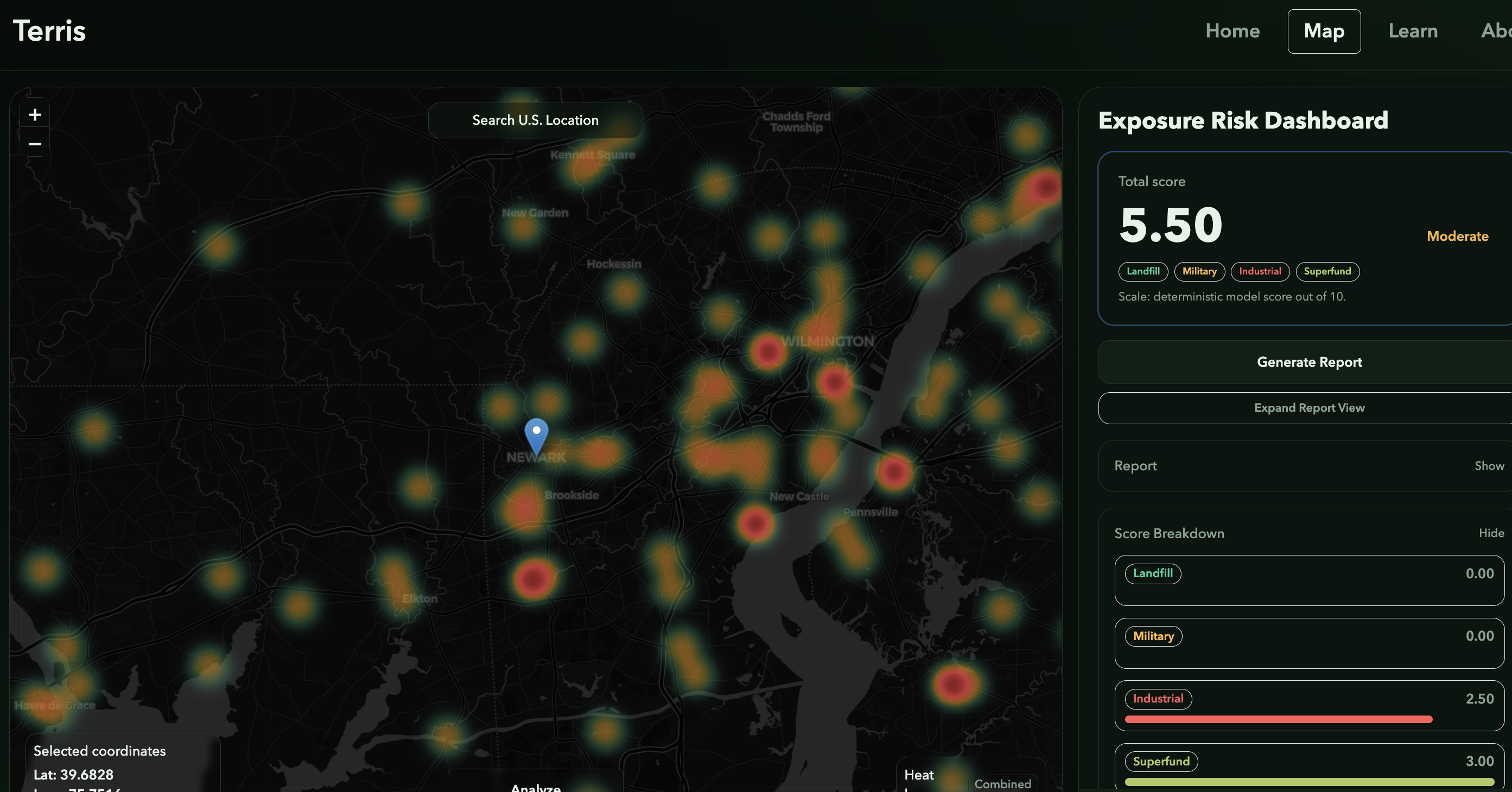Expand Report View
The height and width of the screenshot is (792, 1512).
[x=1309, y=408]
